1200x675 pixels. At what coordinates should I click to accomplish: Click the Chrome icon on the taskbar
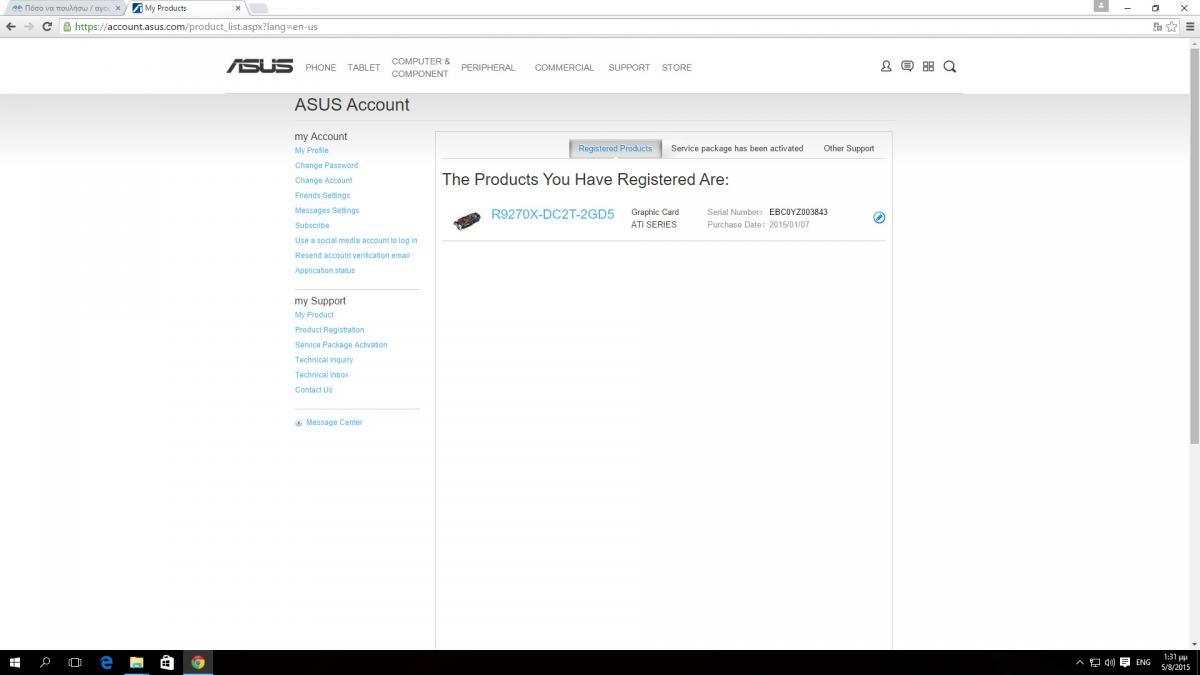pos(198,662)
